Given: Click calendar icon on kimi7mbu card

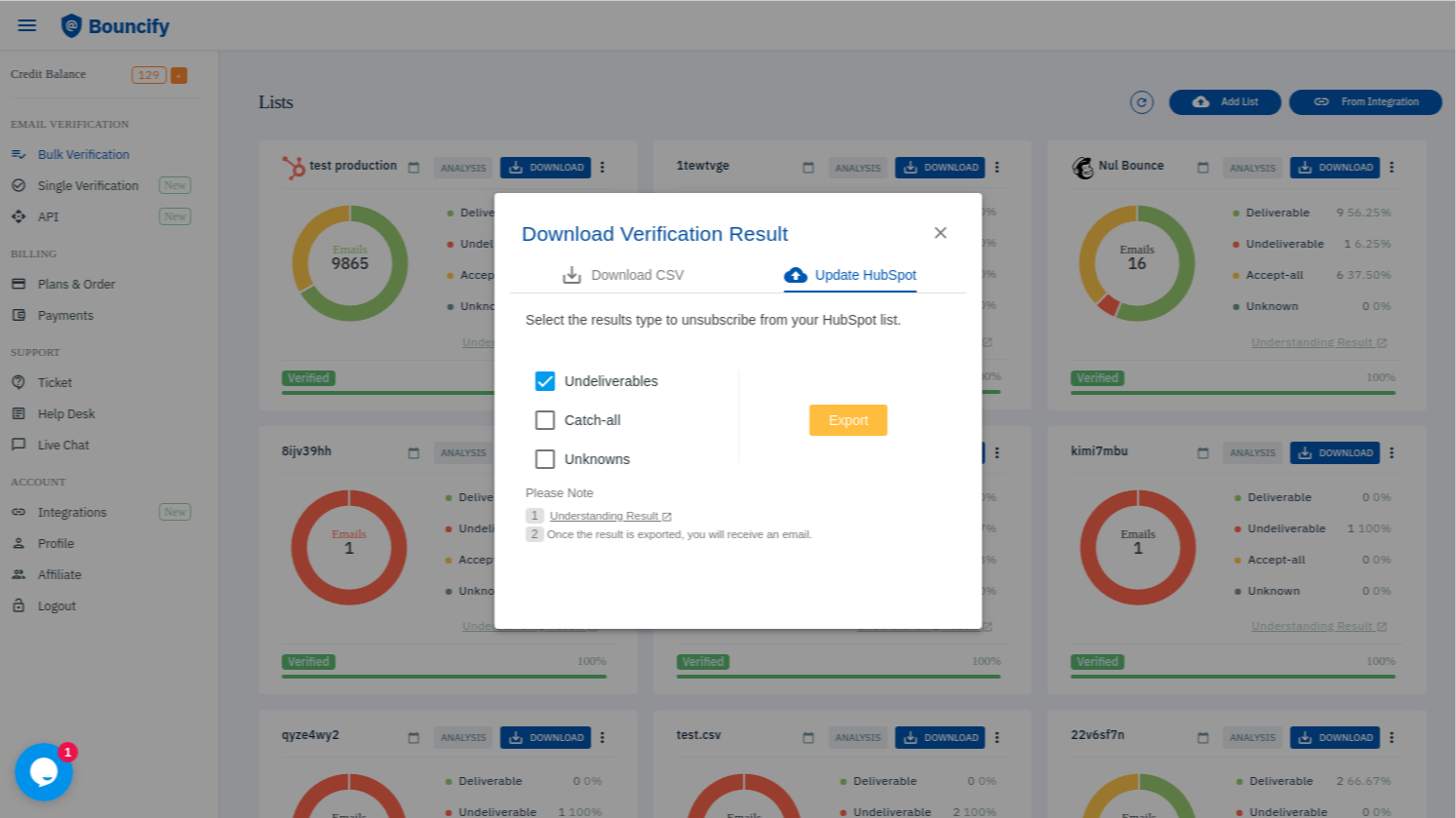Looking at the screenshot, I should pyautogui.click(x=1202, y=453).
